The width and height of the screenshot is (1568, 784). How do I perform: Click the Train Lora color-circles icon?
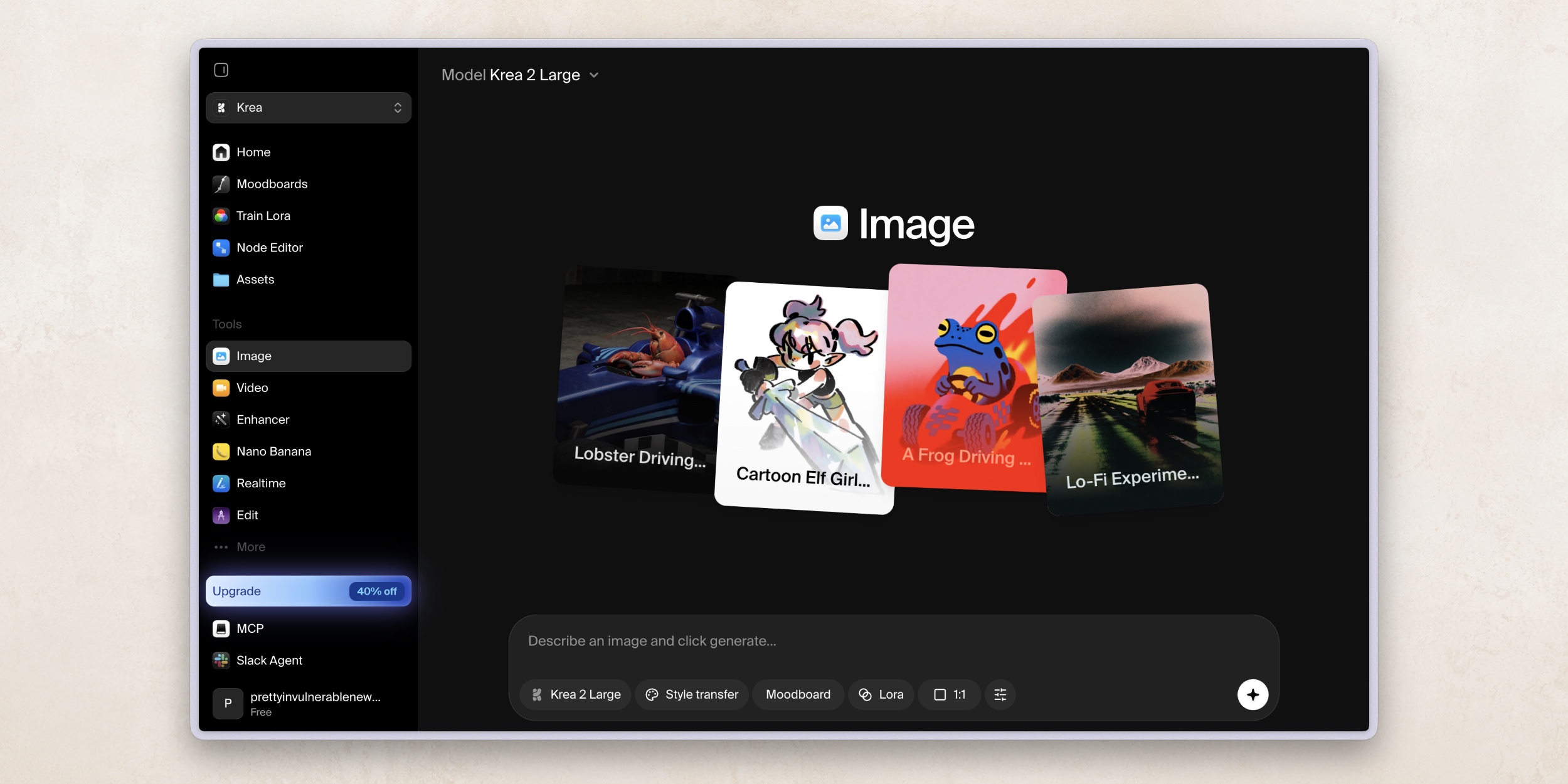coord(221,216)
